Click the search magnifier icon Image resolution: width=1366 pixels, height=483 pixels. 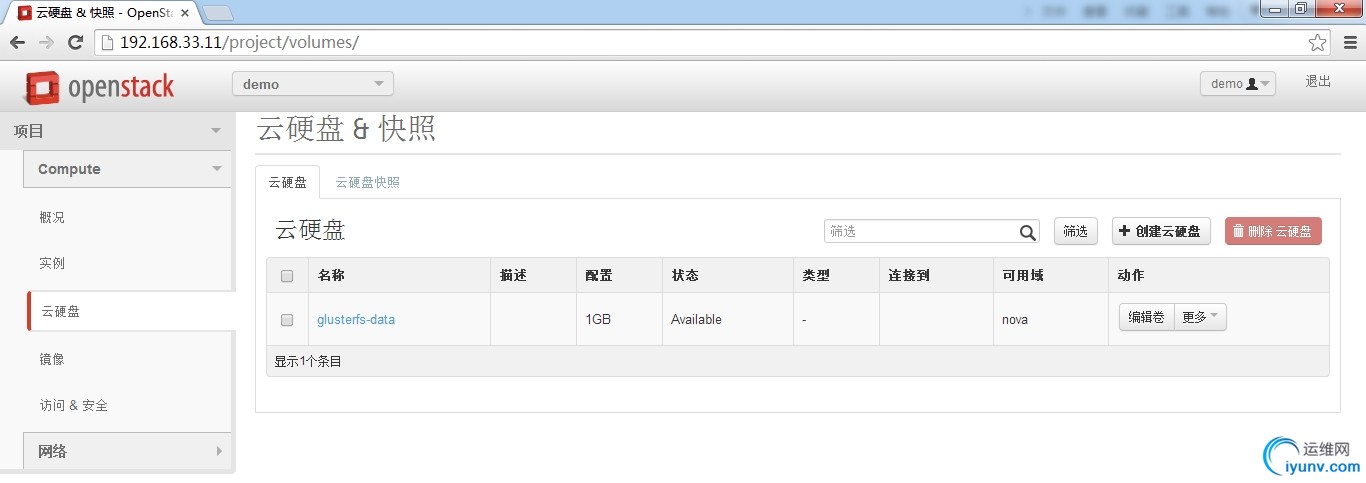(1027, 232)
